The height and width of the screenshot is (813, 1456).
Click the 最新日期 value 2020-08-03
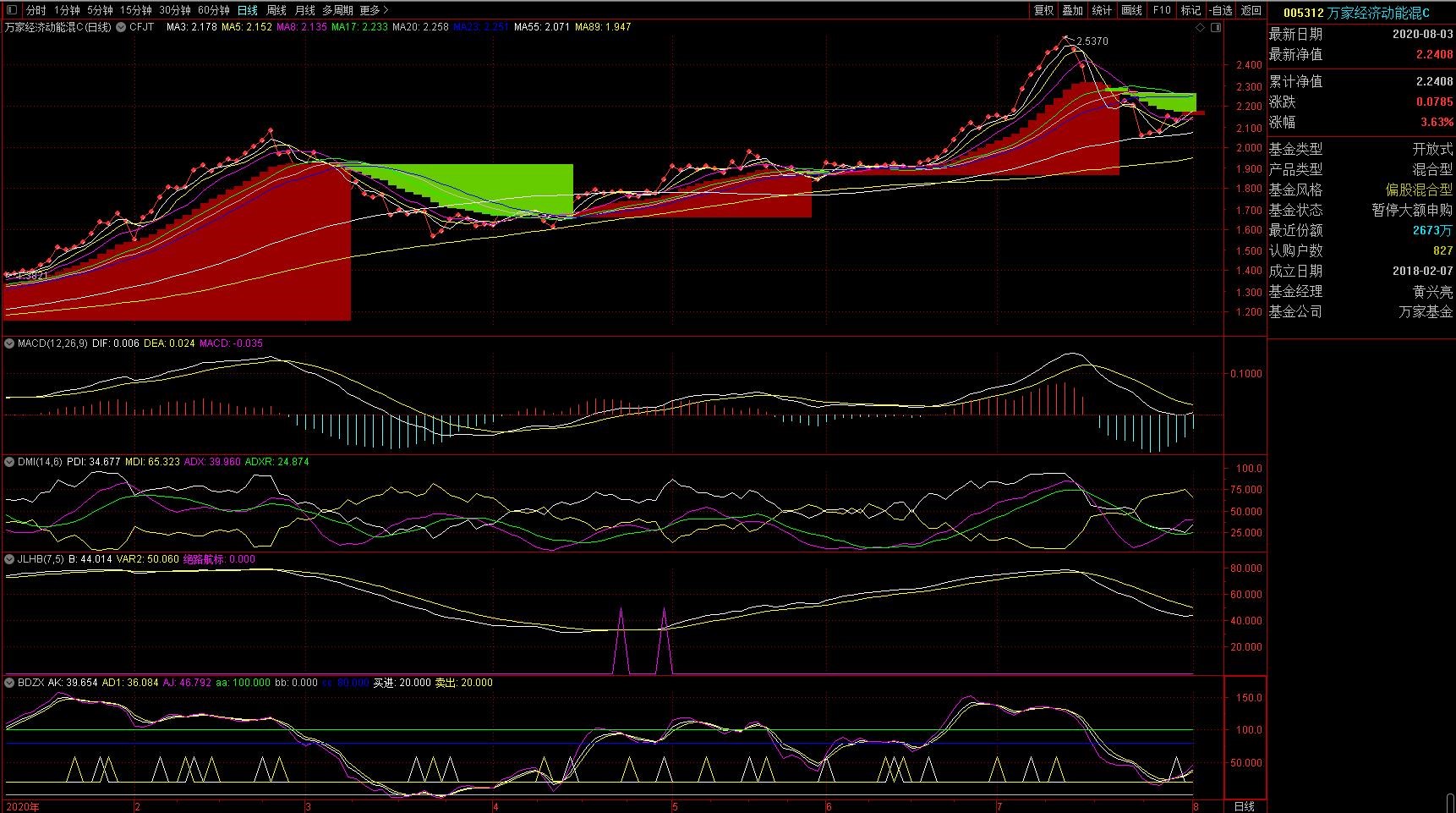[x=1423, y=34]
